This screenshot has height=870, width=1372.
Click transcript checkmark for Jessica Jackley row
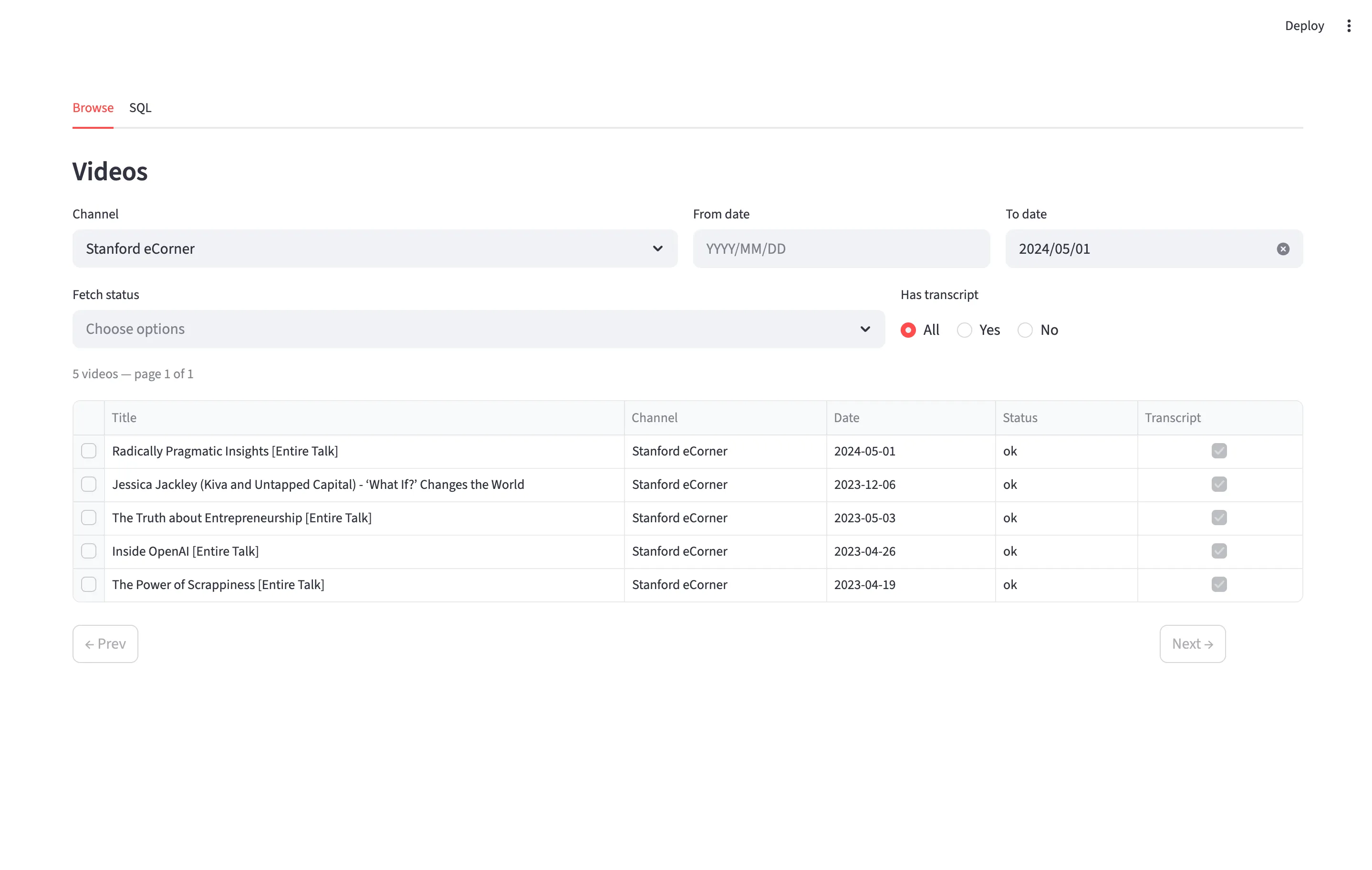coord(1219,484)
